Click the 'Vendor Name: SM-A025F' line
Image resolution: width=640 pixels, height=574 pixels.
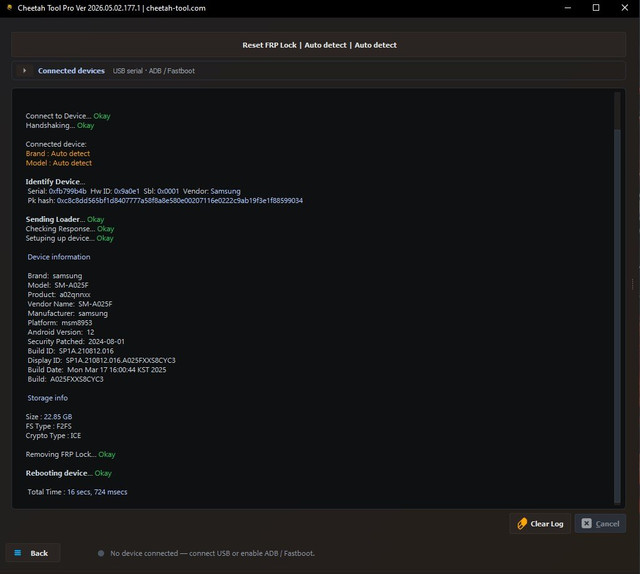[69, 304]
